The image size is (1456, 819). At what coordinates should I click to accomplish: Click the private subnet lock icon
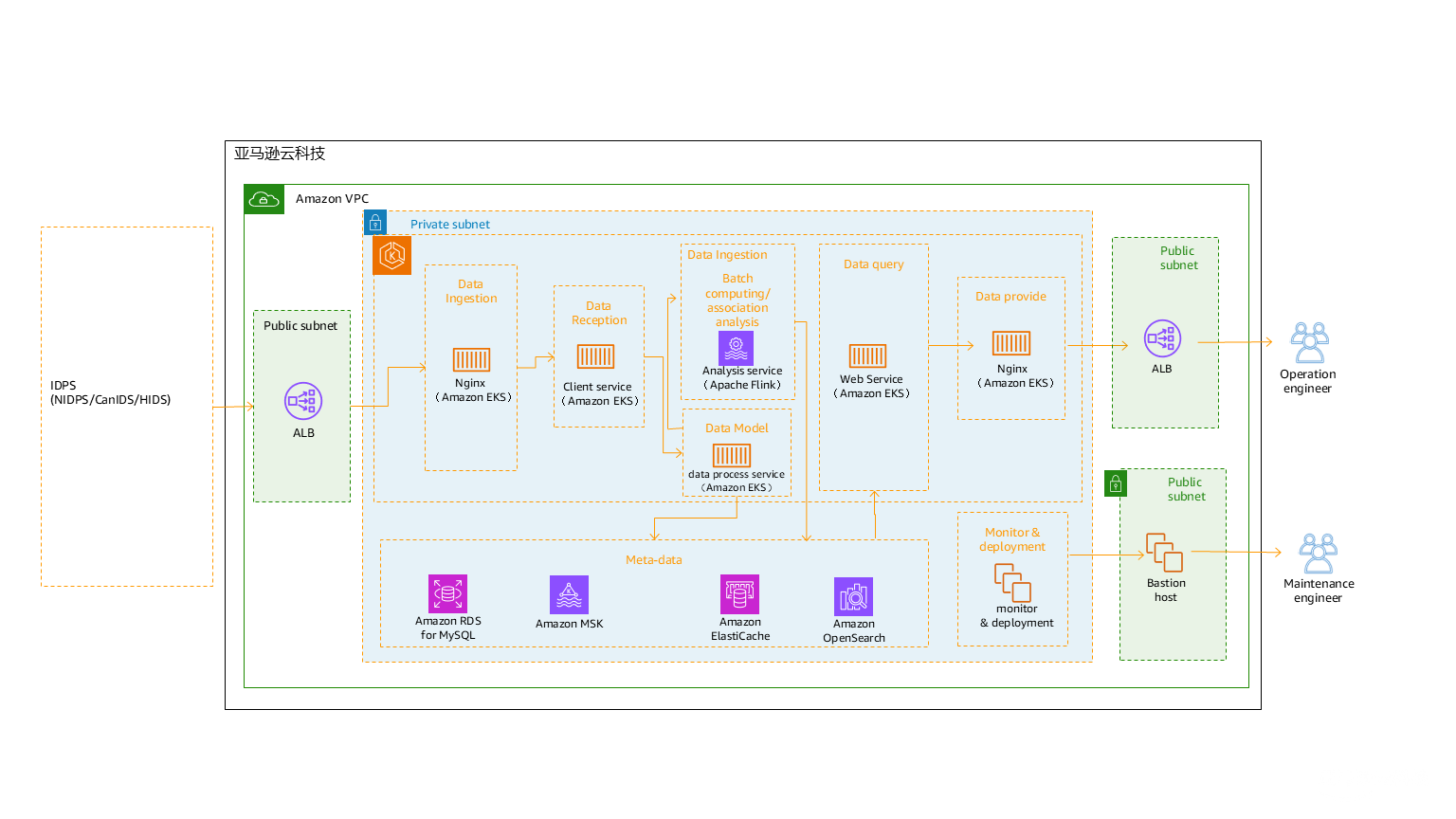tap(375, 223)
